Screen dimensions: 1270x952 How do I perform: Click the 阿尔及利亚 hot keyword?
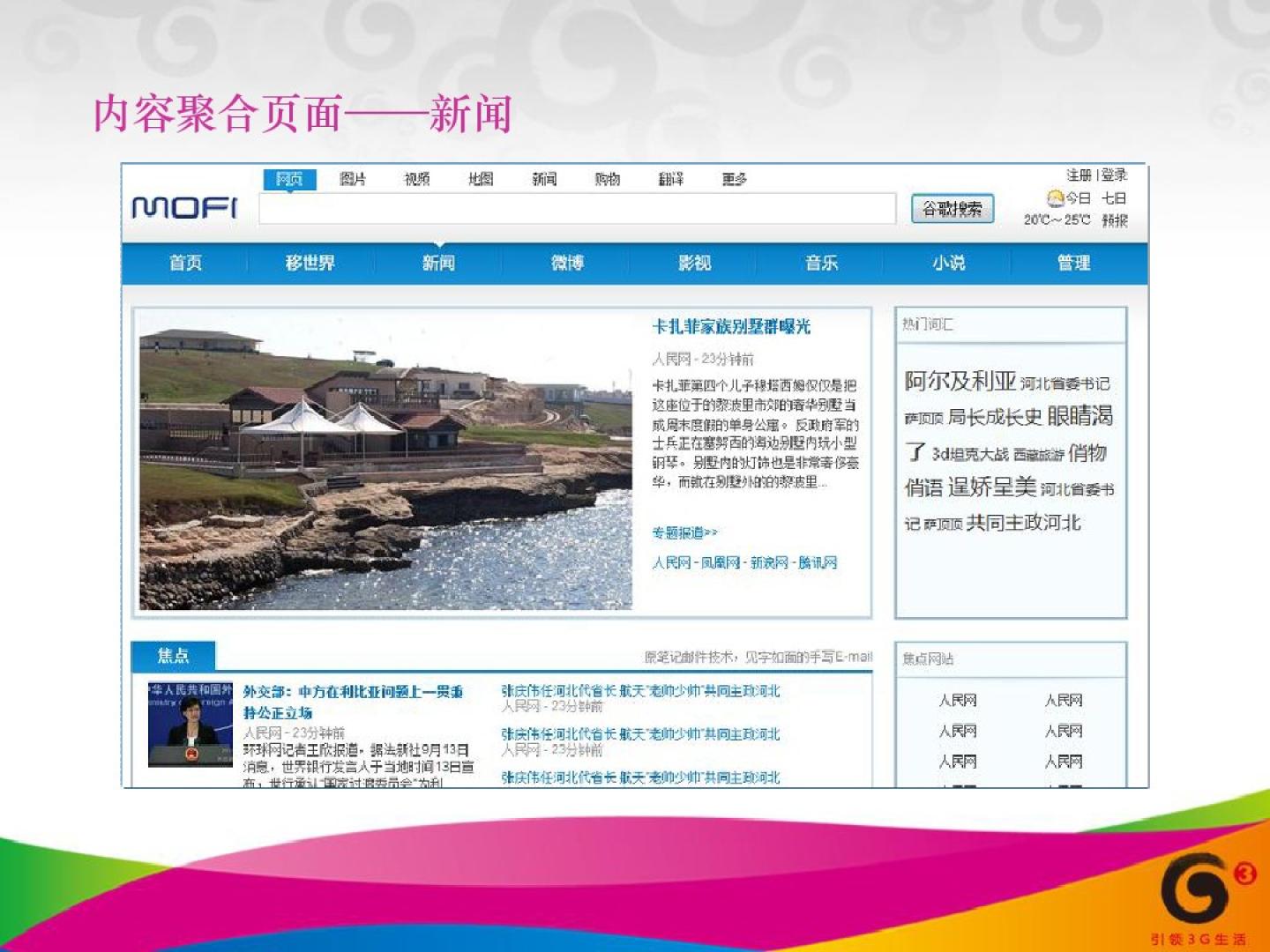pos(960,381)
